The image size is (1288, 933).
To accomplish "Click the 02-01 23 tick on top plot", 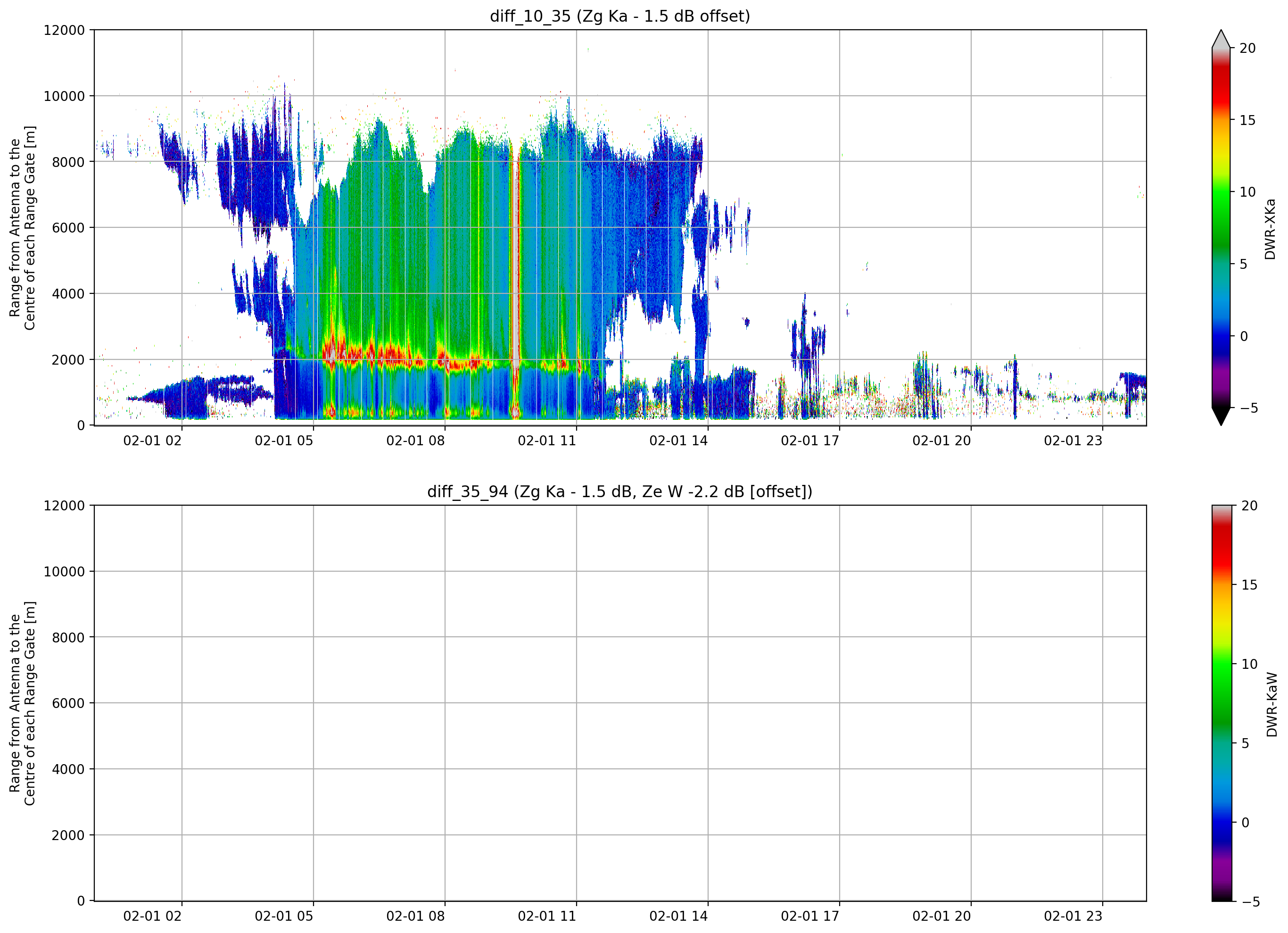I will [1073, 441].
